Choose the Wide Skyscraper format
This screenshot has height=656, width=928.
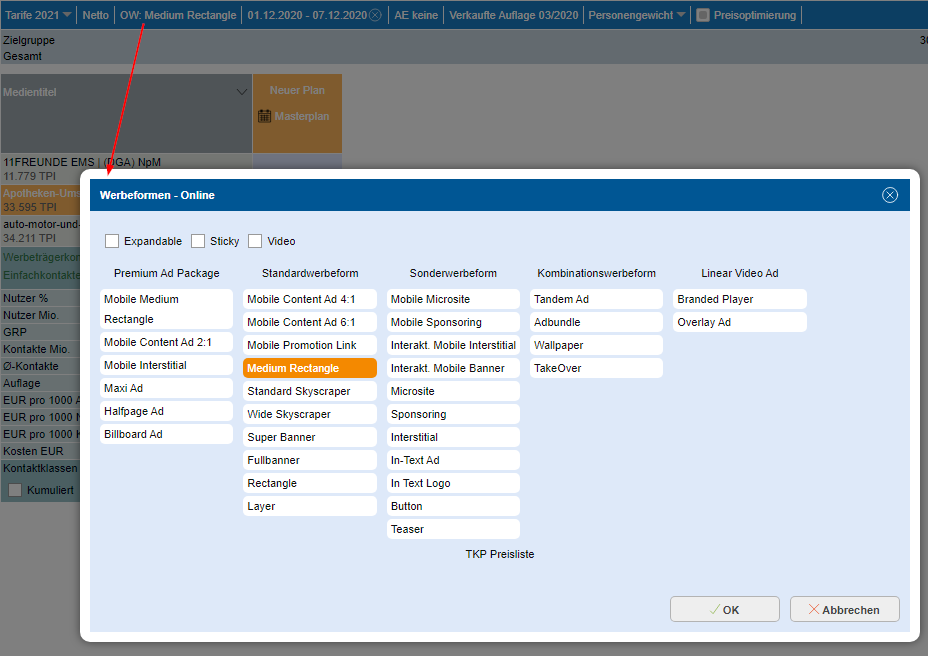pos(310,414)
